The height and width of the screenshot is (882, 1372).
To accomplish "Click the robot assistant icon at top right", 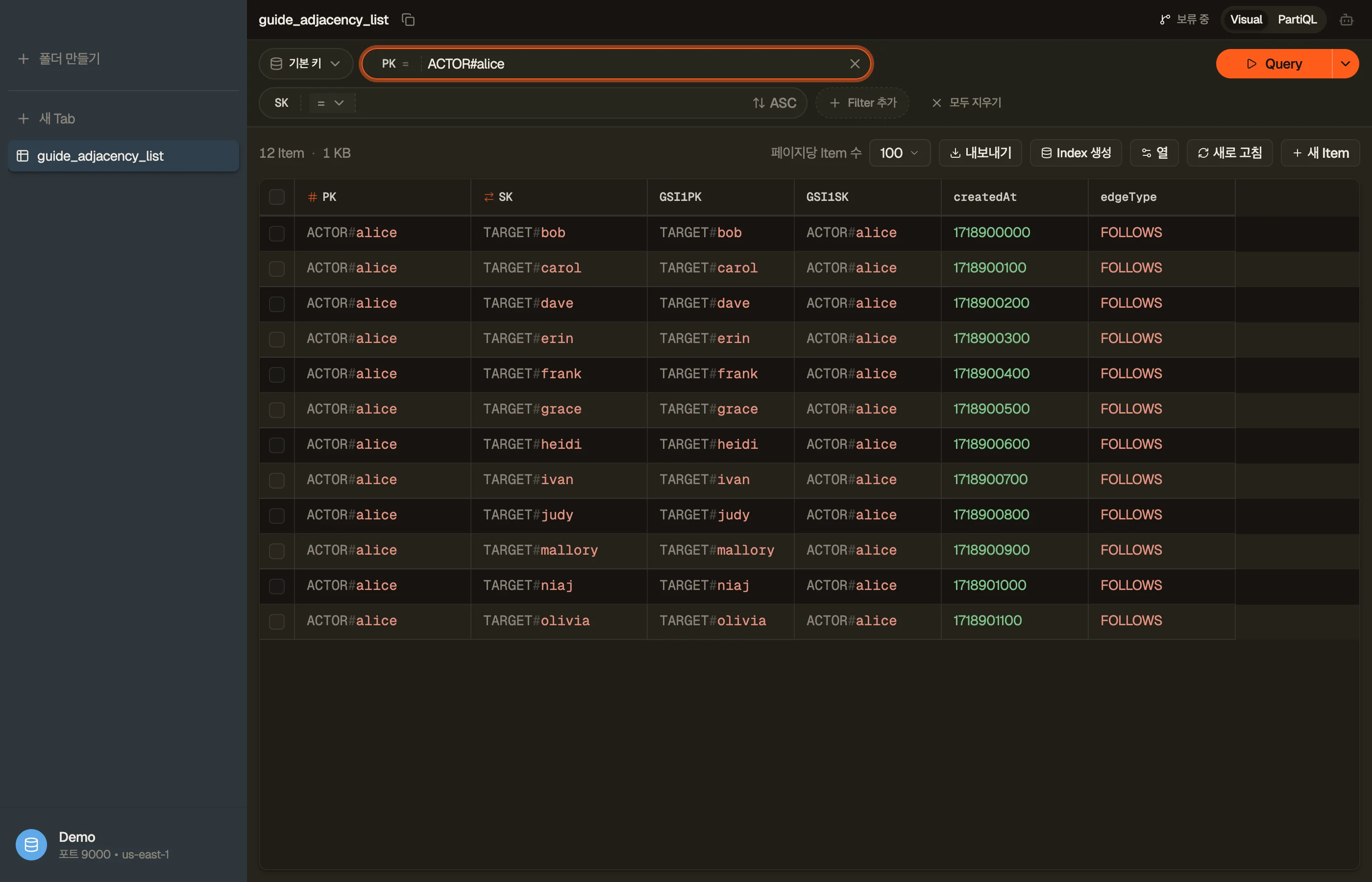I will coord(1346,20).
